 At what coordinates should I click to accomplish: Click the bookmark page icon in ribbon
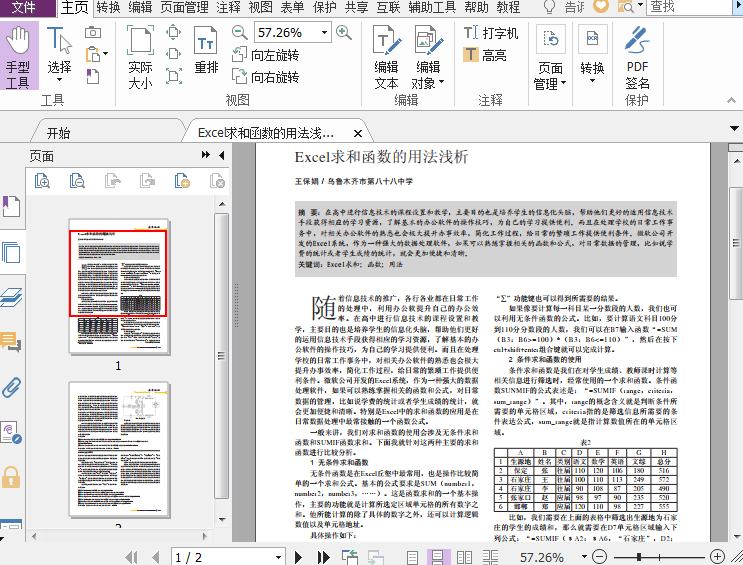pos(93,76)
